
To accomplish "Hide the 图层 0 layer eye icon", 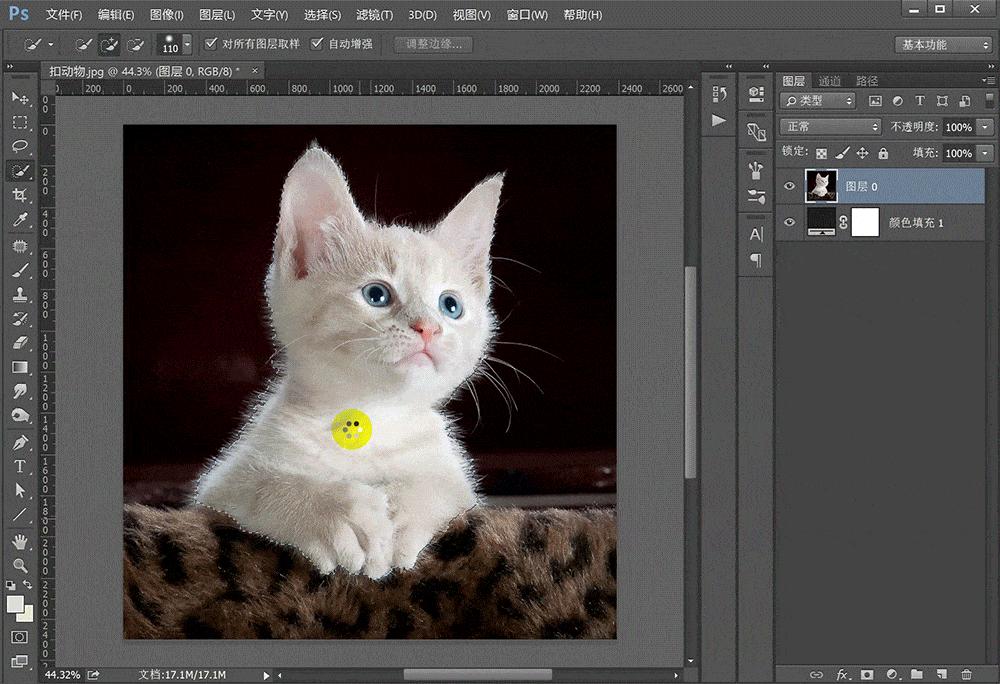I will (x=790, y=186).
